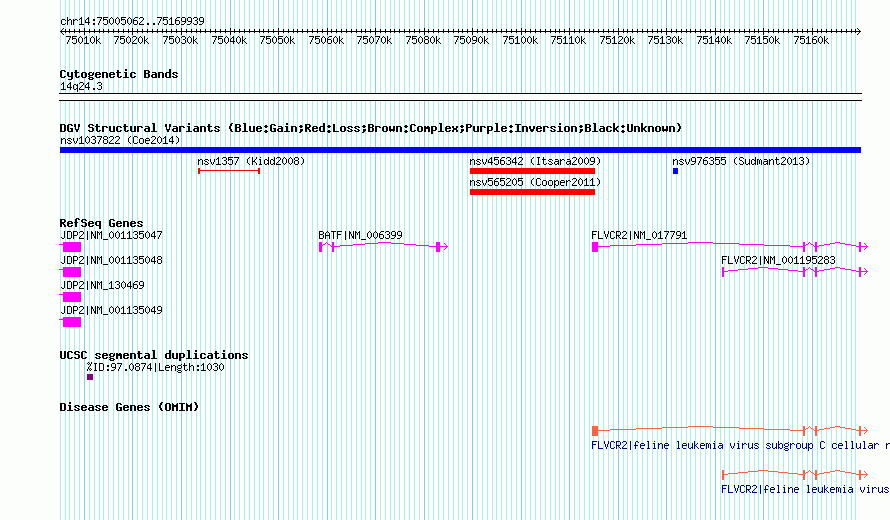Open the nsv456342 (Itsara2009) label
This screenshot has height=520, width=890.
(535, 161)
